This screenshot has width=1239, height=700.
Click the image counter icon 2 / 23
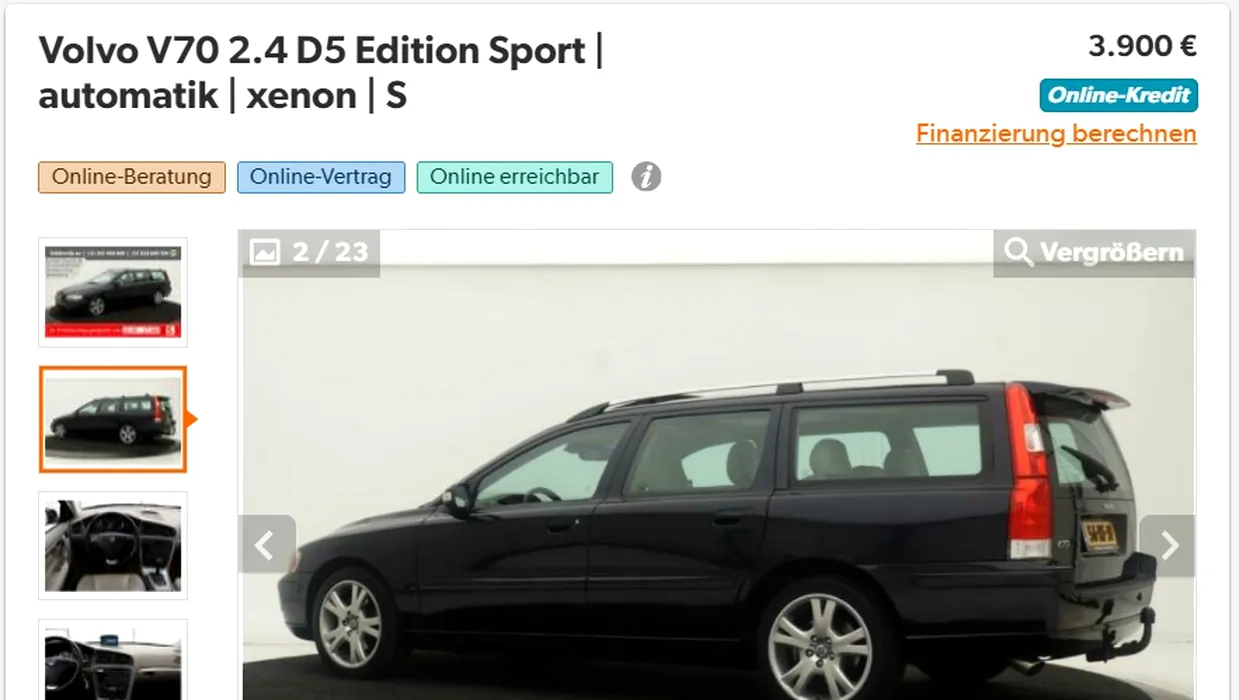[x=264, y=252]
